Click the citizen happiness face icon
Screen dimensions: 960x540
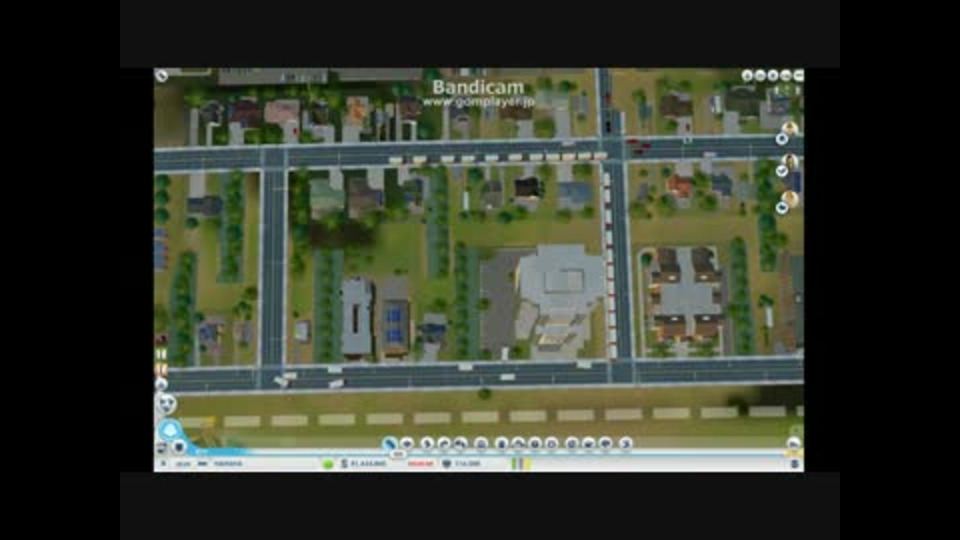point(167,403)
